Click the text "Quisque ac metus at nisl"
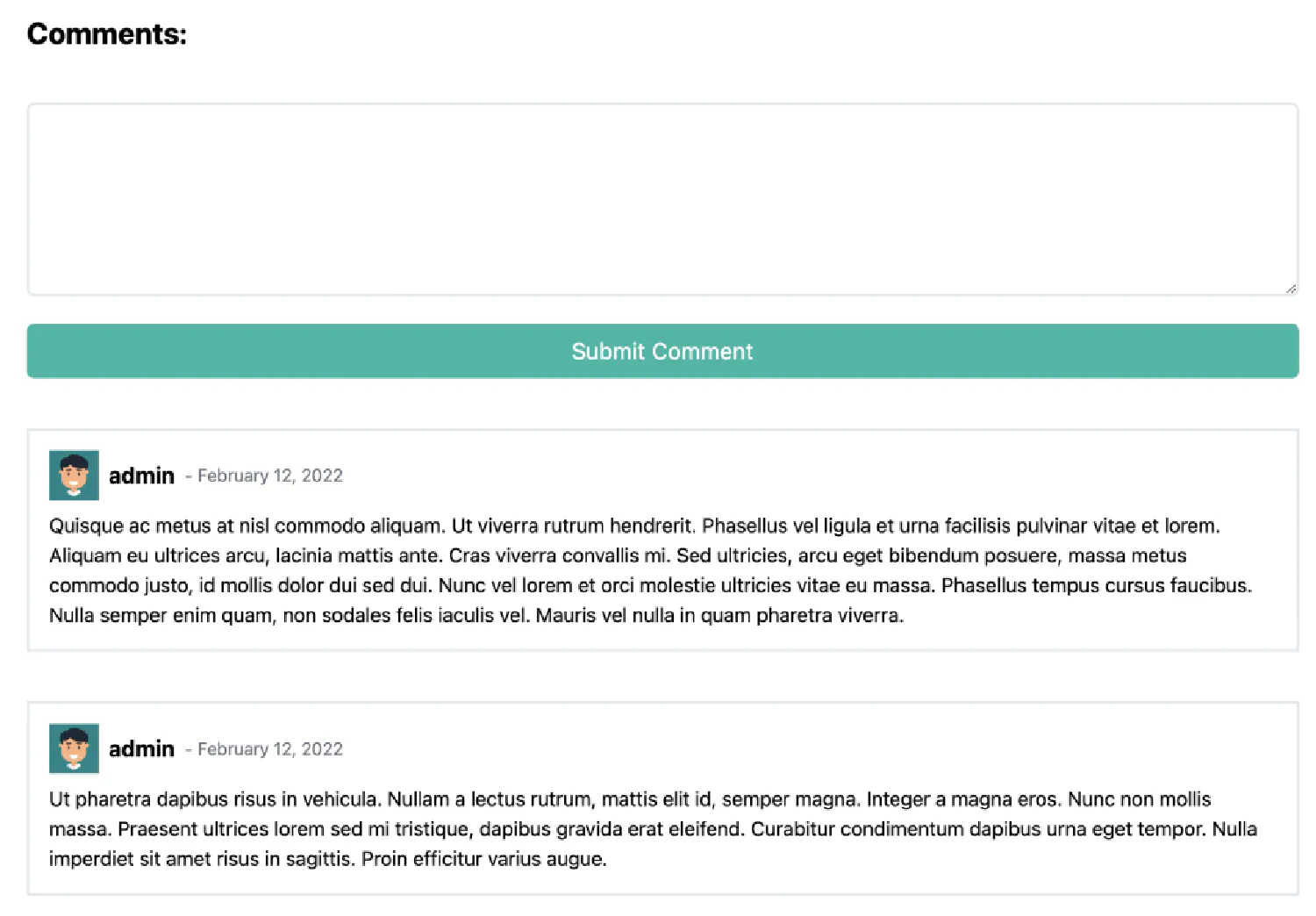The width and height of the screenshot is (1316, 916). (x=159, y=526)
